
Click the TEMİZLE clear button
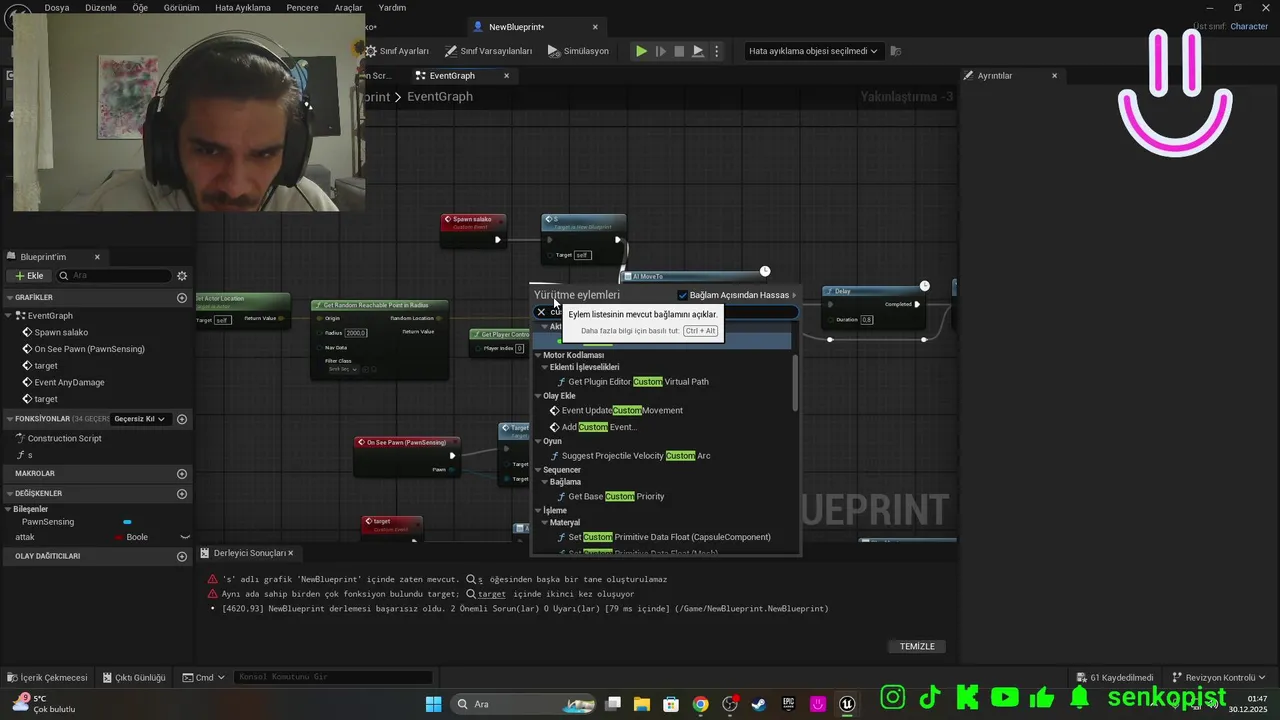[x=917, y=646]
